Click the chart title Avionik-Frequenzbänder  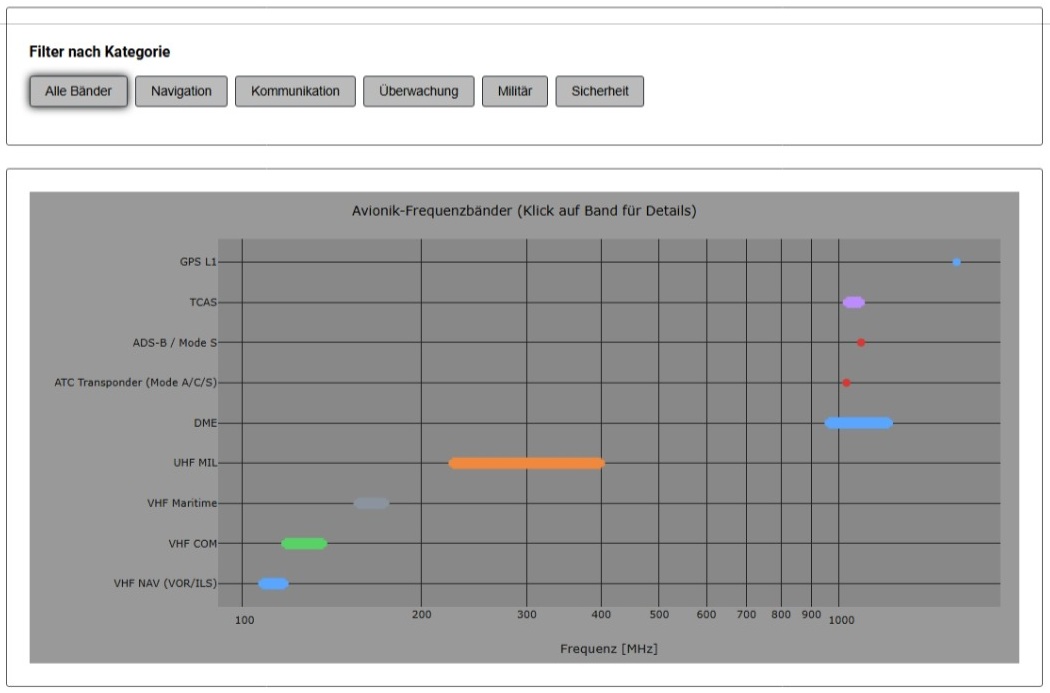coord(524,211)
